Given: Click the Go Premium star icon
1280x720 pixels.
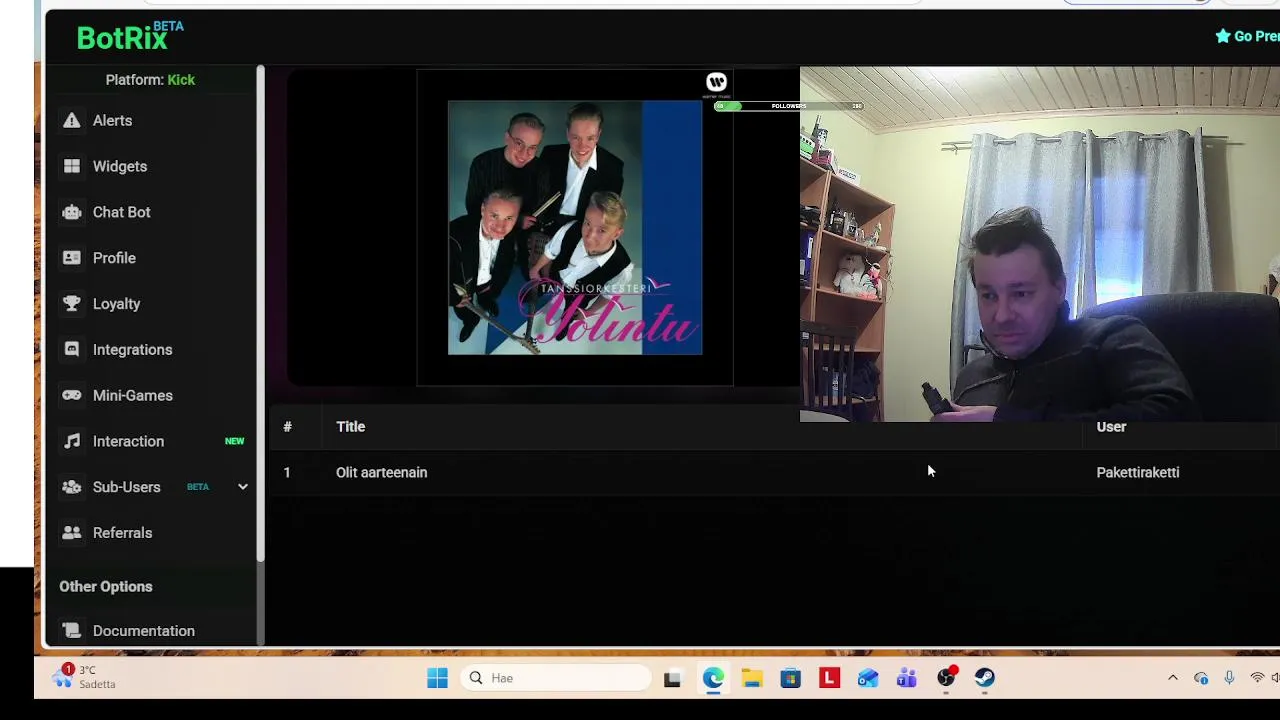Looking at the screenshot, I should point(1222,36).
